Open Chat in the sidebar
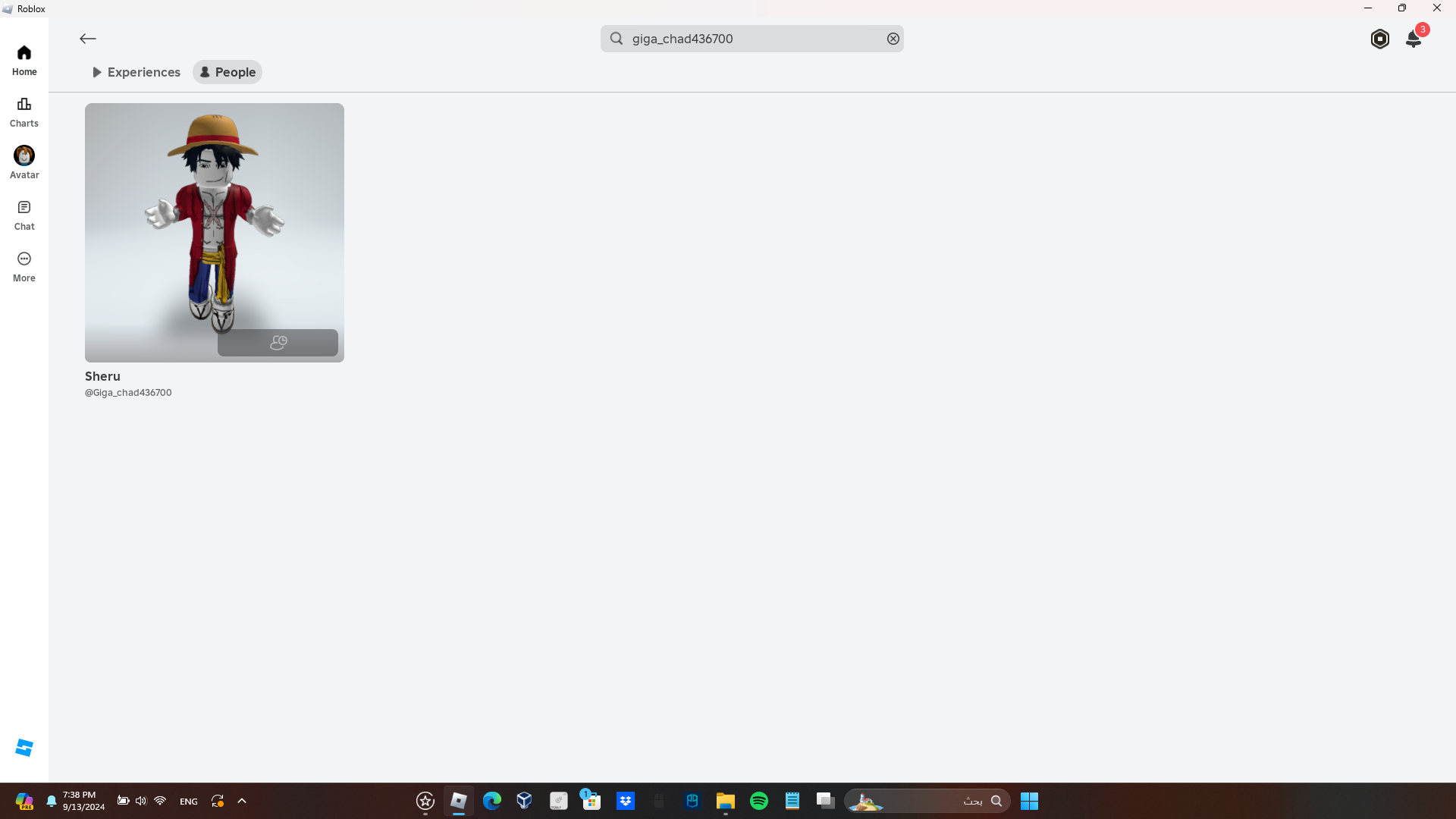Screen dimensions: 1456x819 click(x=24, y=215)
